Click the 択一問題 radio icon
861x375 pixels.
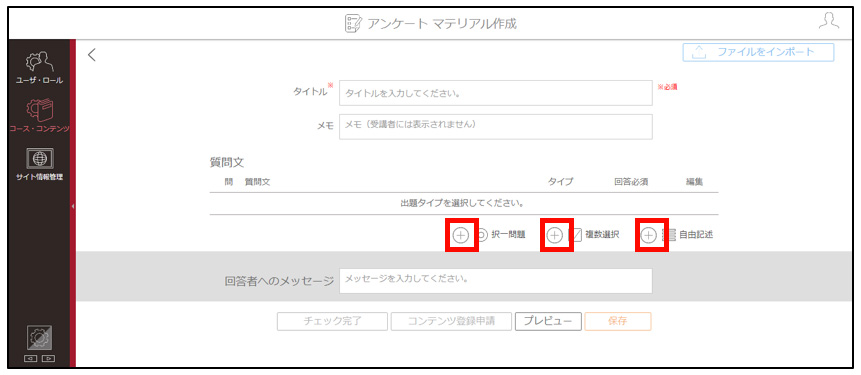pos(482,235)
